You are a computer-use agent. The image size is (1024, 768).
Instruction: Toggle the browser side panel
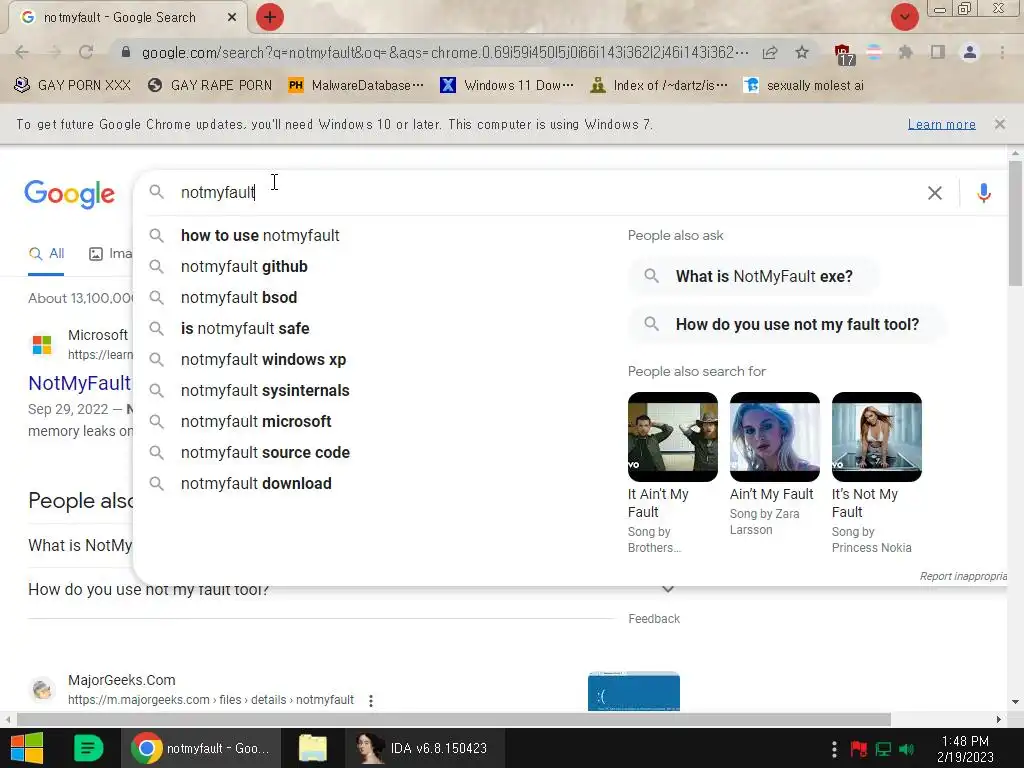click(938, 52)
